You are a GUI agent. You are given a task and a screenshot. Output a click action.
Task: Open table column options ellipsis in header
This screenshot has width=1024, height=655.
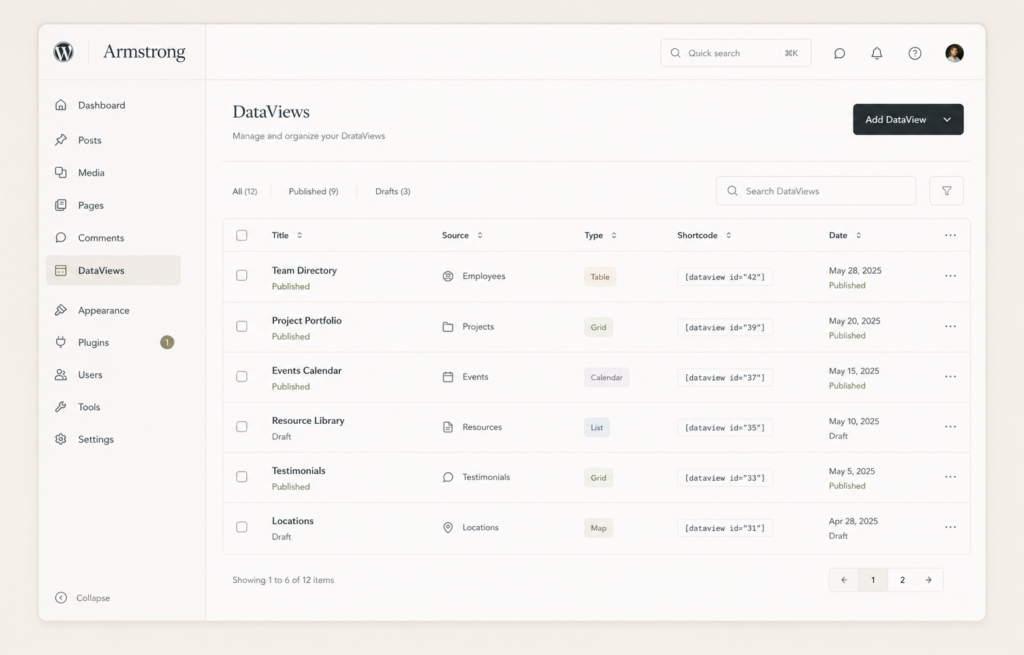coord(950,235)
